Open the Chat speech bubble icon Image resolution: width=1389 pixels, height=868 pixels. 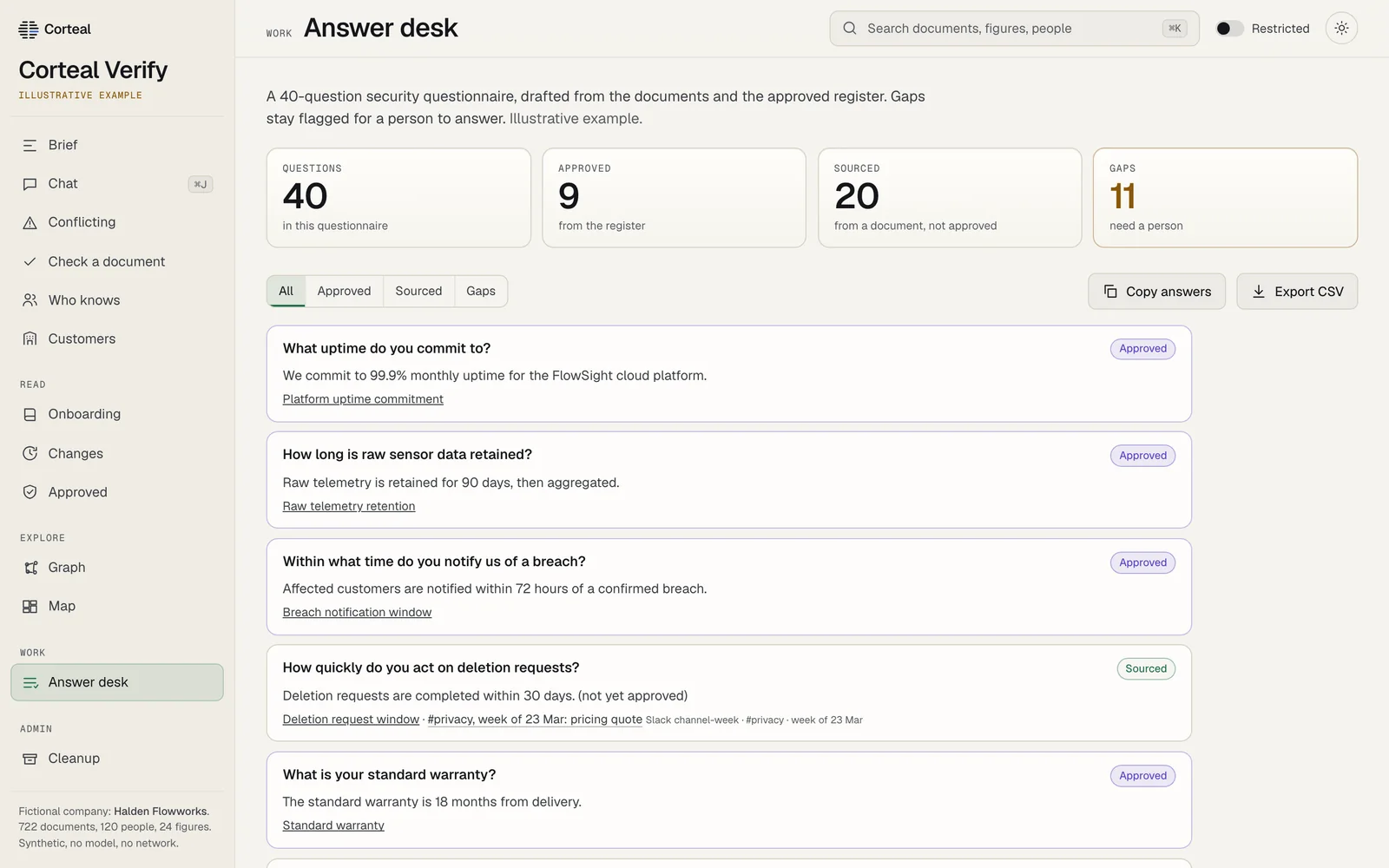coord(30,184)
